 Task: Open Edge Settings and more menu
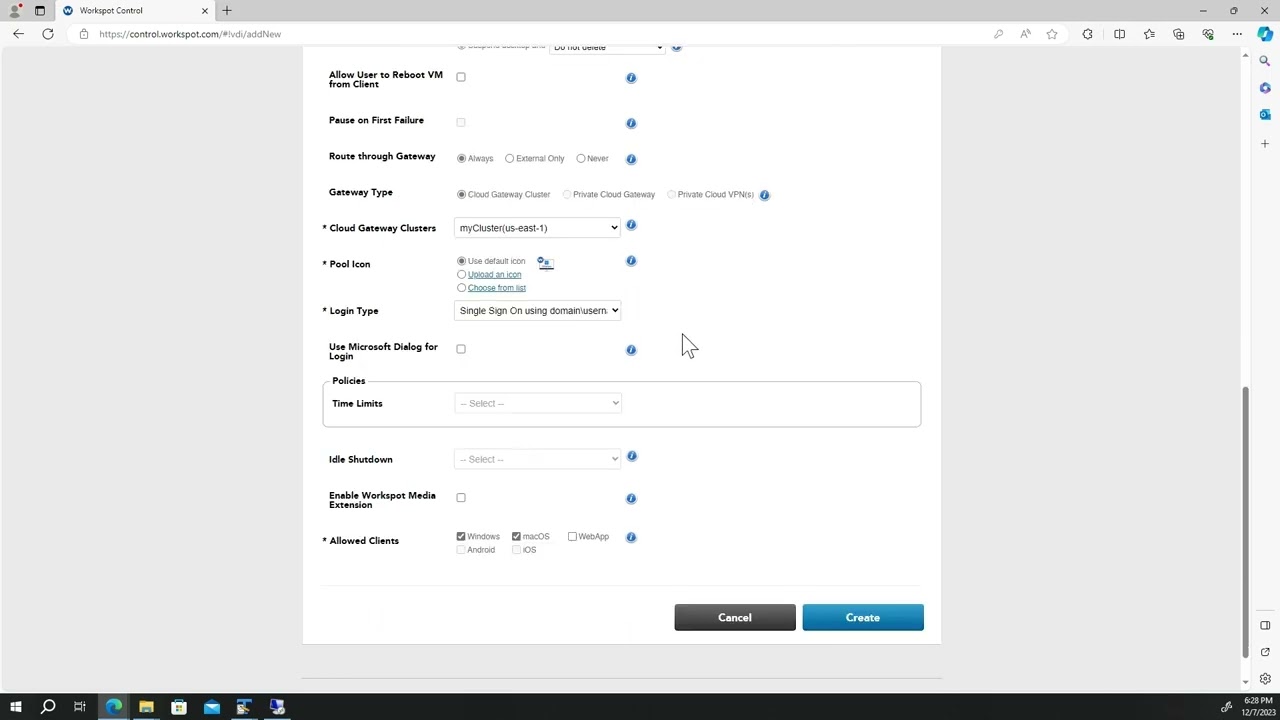click(1238, 34)
